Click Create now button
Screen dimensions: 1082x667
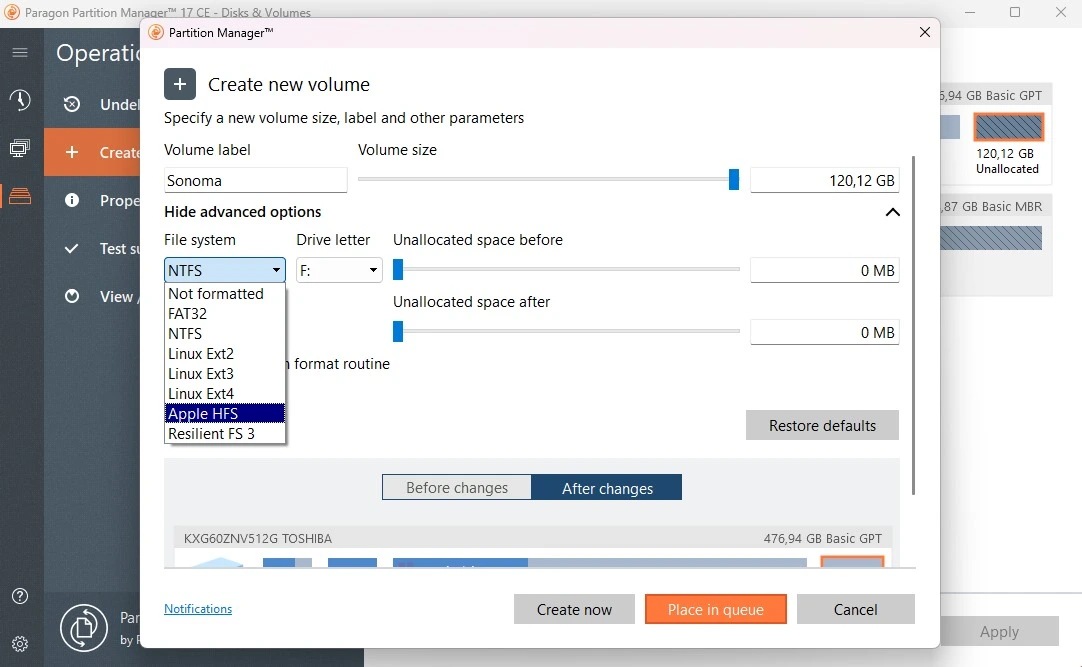(x=574, y=610)
